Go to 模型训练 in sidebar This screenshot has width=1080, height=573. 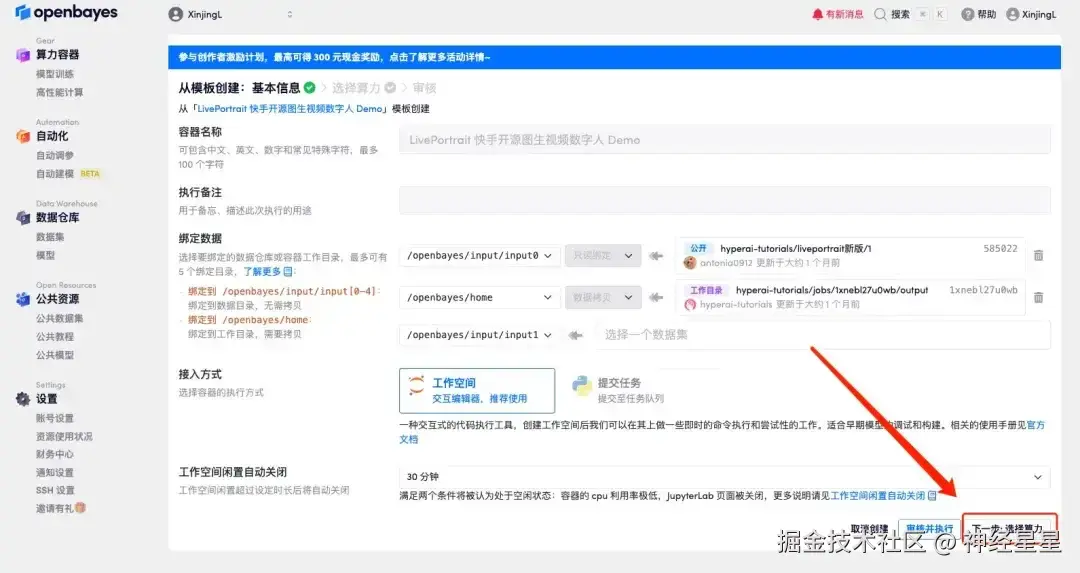[54, 74]
